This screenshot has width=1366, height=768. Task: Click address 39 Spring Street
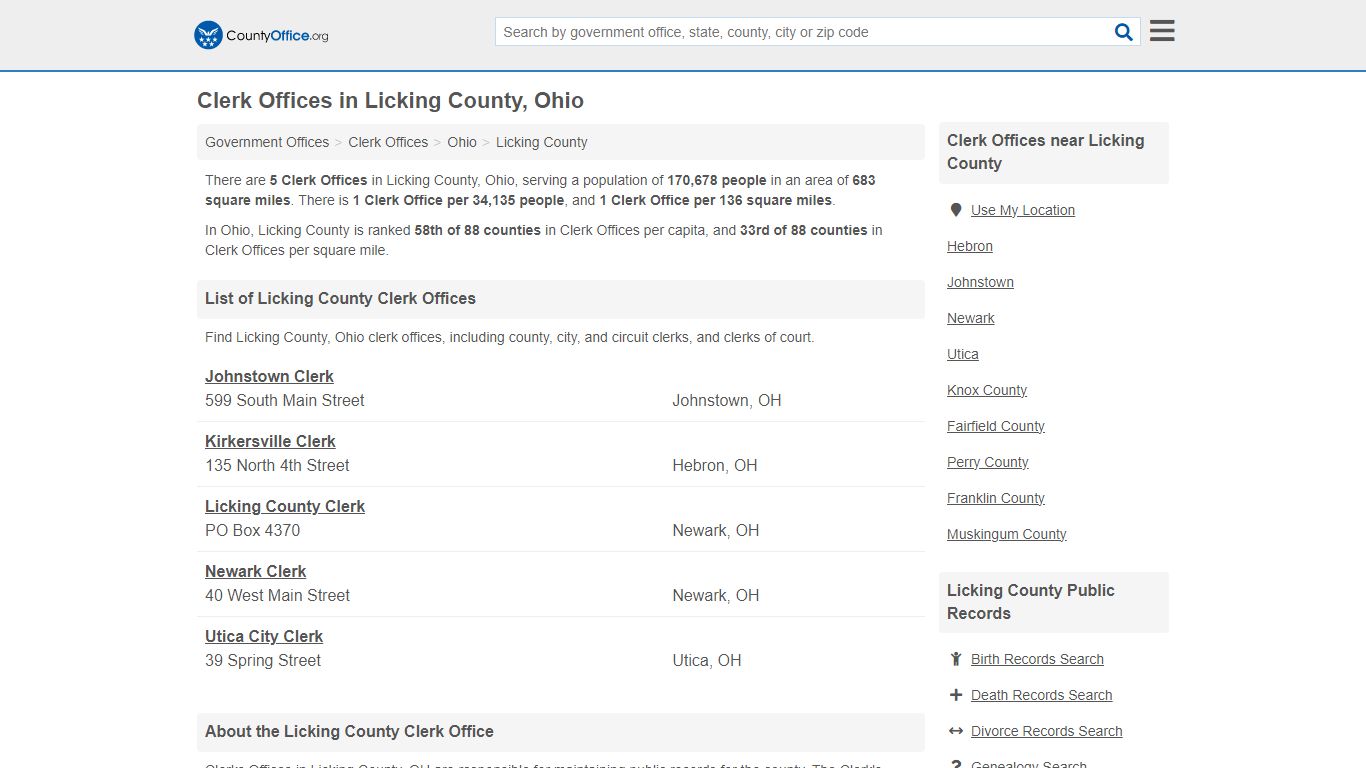[x=263, y=660]
